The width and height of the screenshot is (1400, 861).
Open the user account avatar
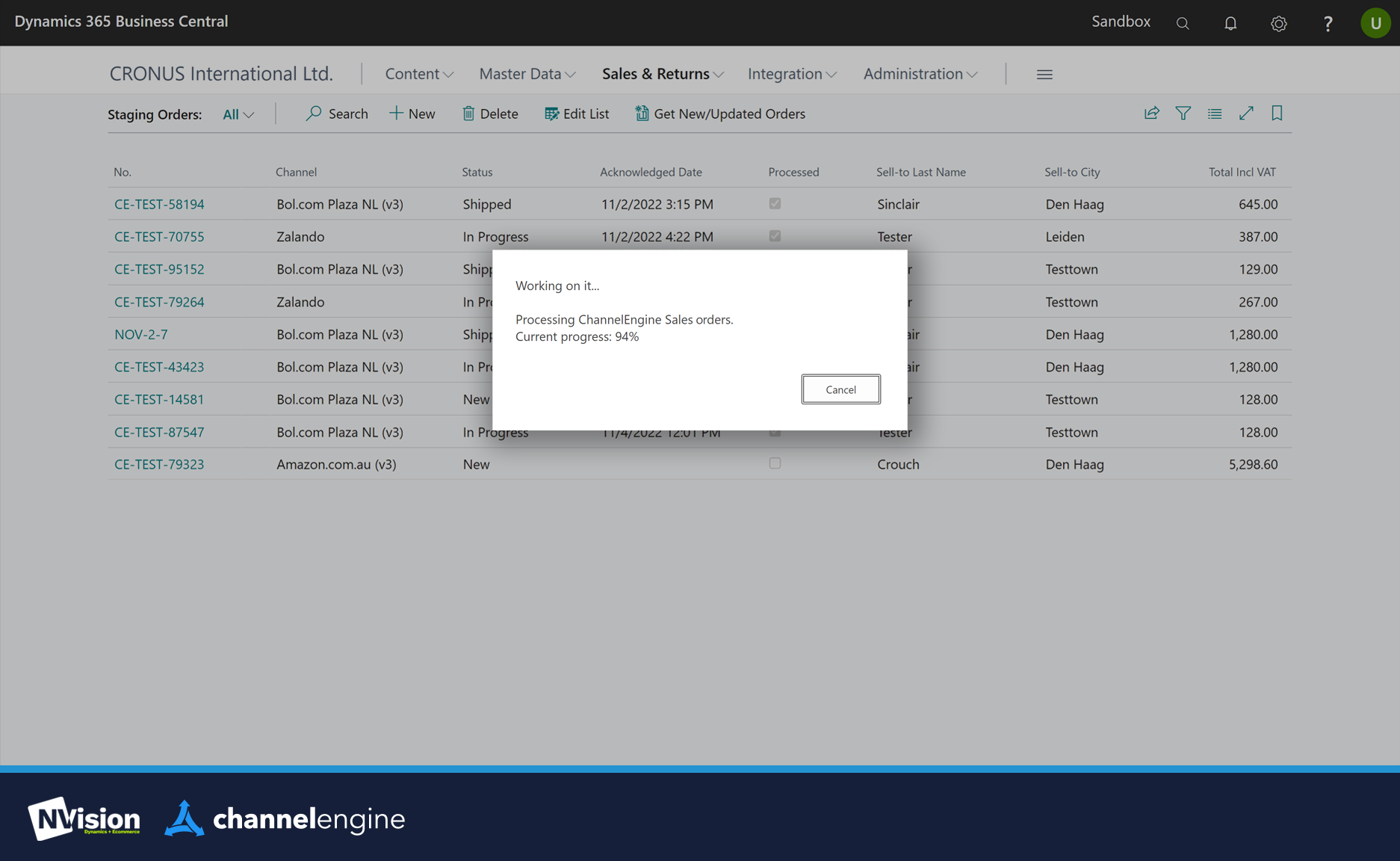click(1375, 23)
